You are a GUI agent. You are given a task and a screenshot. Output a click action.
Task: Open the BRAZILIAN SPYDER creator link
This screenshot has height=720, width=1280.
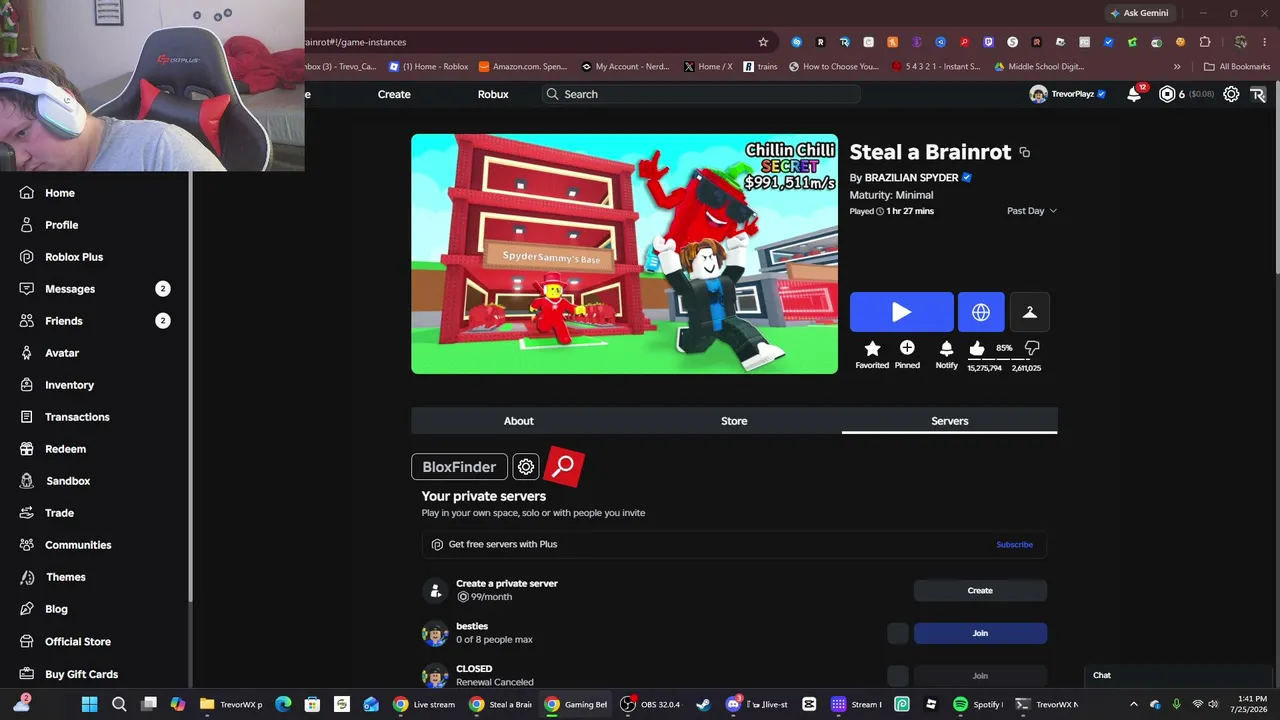pos(911,178)
